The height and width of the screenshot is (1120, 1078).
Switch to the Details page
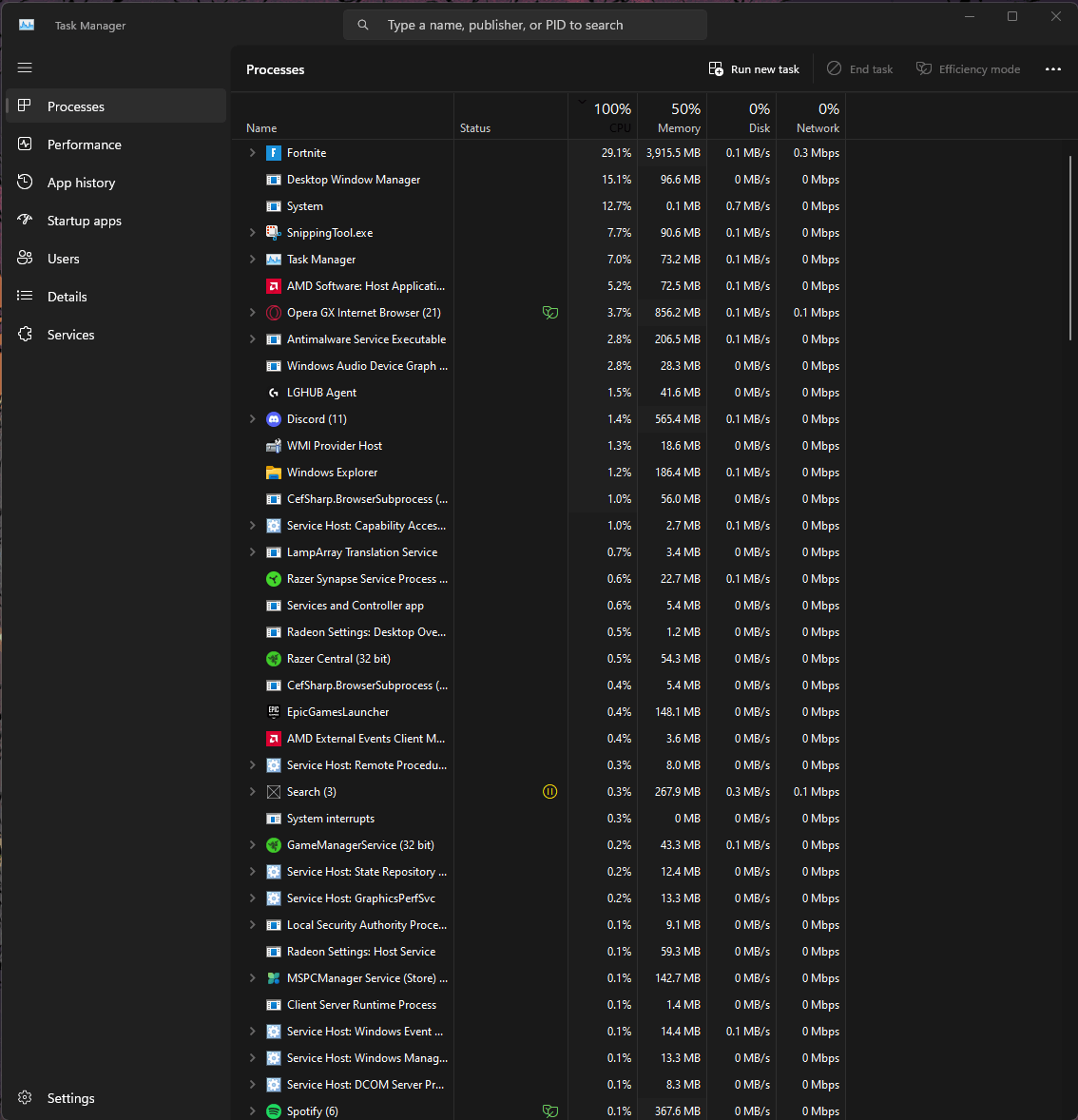[116, 297]
